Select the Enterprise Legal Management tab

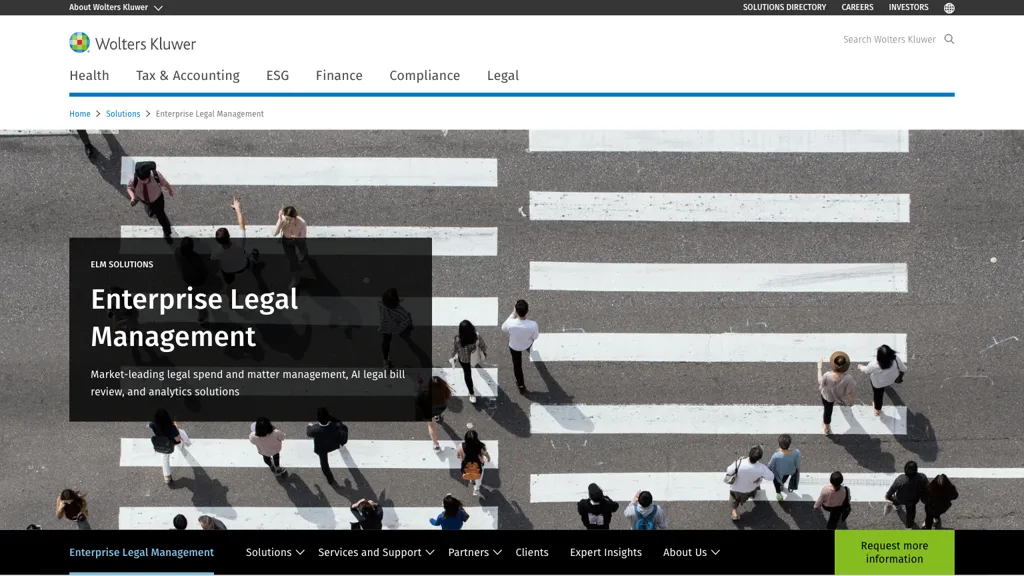click(142, 552)
